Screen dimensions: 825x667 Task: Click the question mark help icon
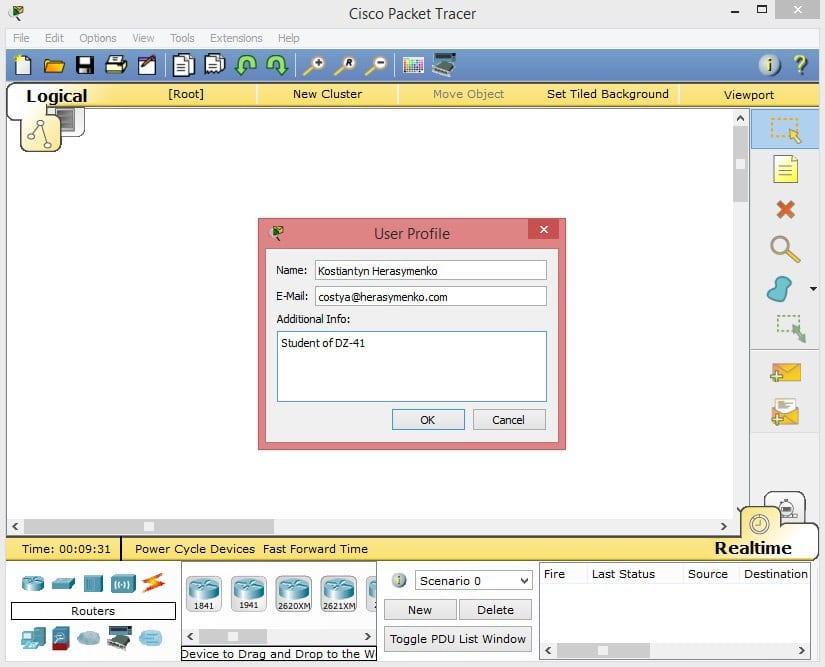tap(800, 65)
